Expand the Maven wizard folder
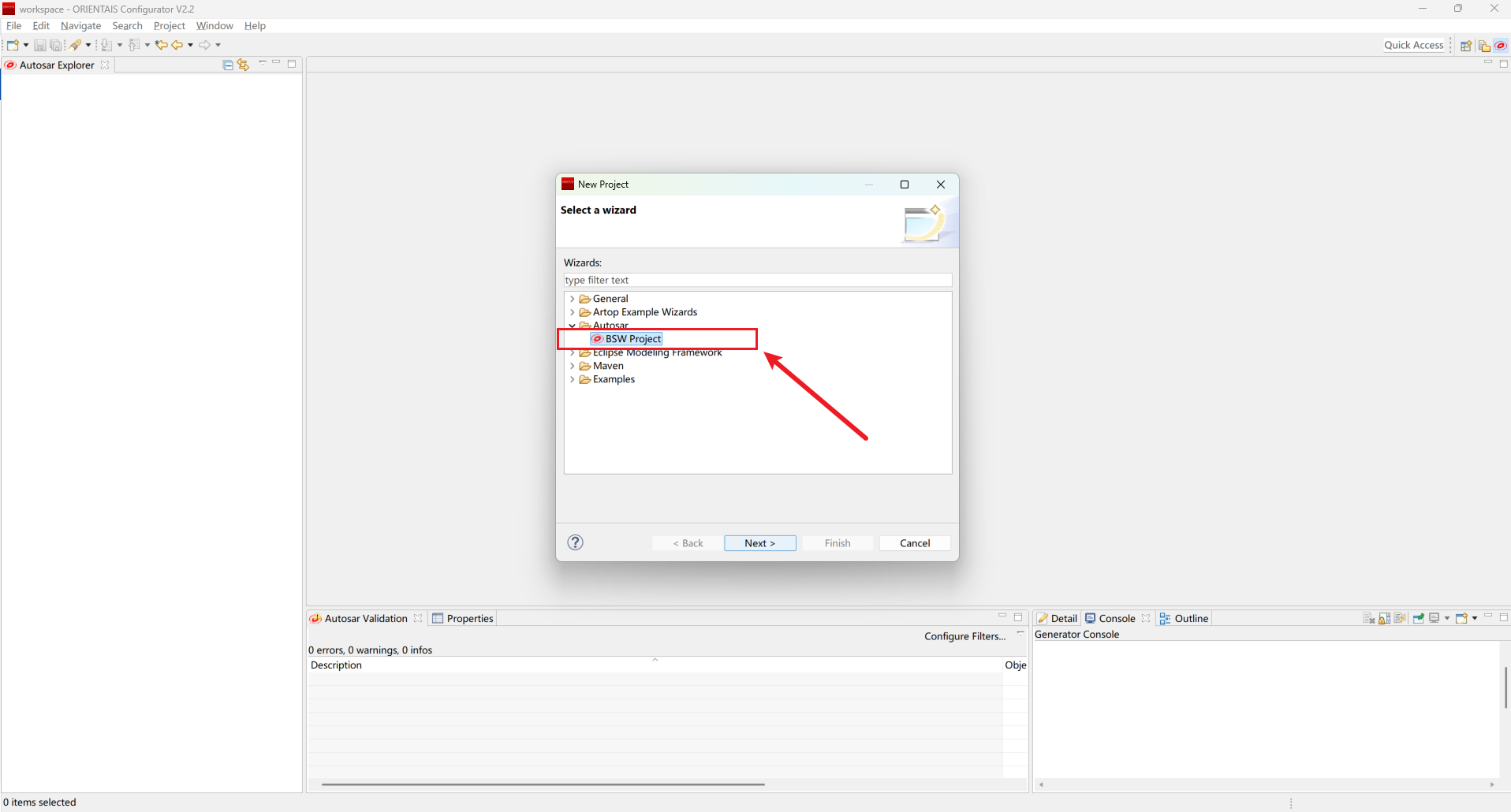The height and width of the screenshot is (812, 1511). (572, 366)
